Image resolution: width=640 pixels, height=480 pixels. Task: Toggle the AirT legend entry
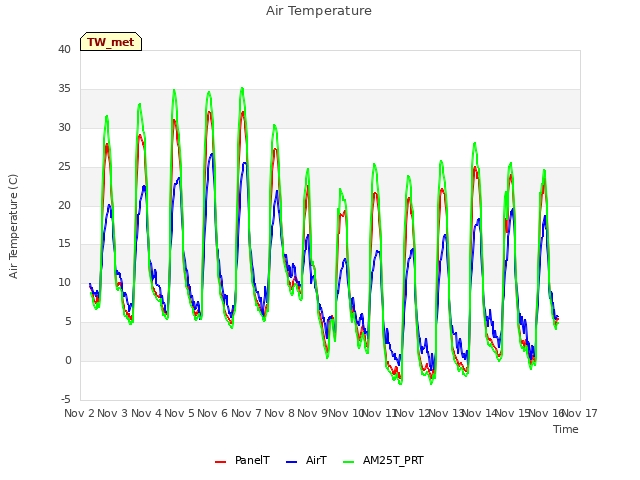click(x=307, y=460)
